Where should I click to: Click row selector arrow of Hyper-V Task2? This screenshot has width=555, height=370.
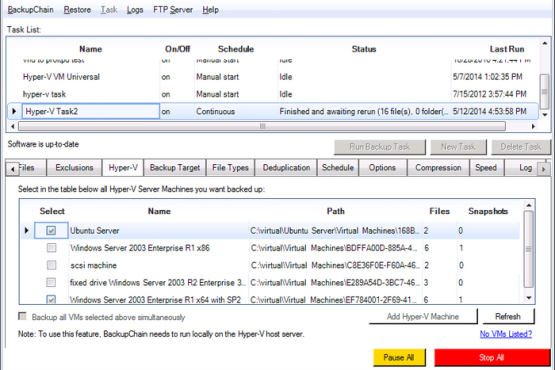tap(14, 111)
